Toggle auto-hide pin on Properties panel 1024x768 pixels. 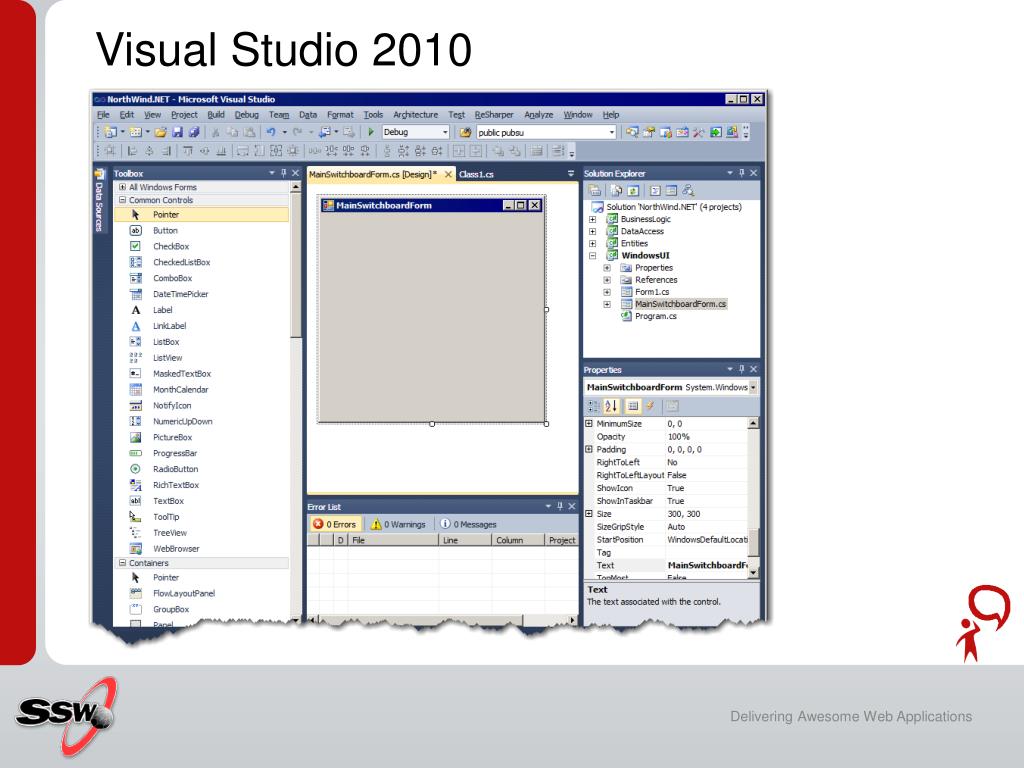coord(741,369)
